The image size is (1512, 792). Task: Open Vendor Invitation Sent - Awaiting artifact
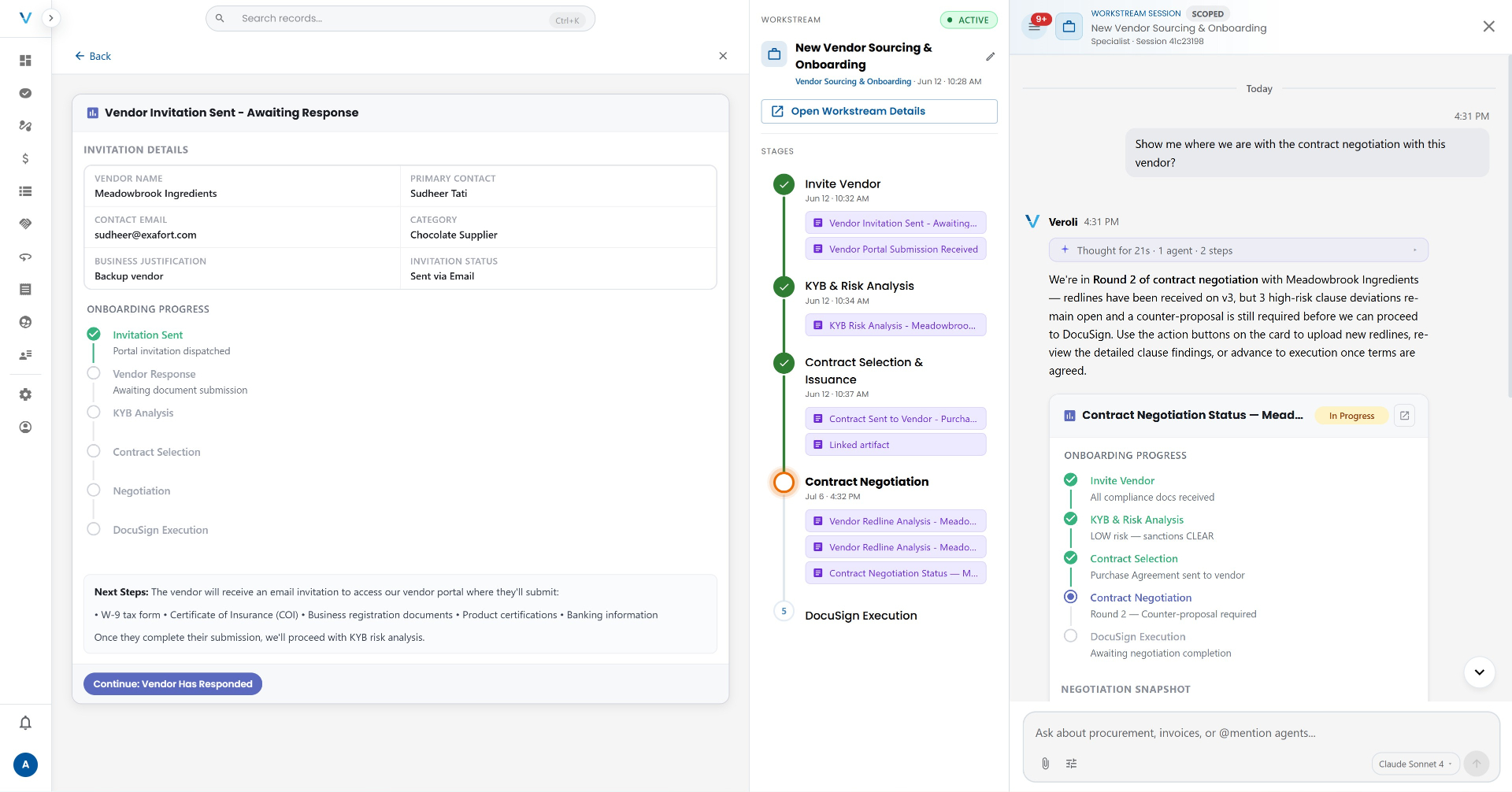895,224
